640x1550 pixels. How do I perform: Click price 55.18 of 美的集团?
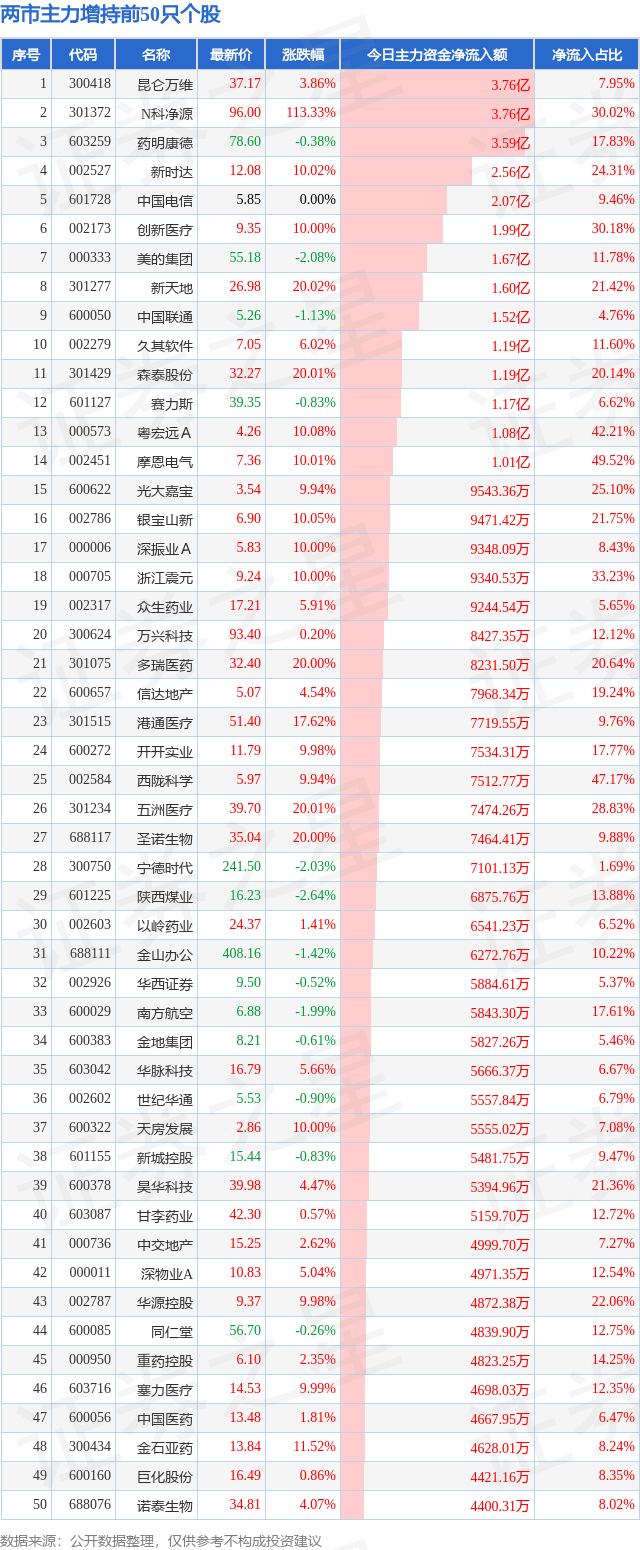tap(245, 258)
